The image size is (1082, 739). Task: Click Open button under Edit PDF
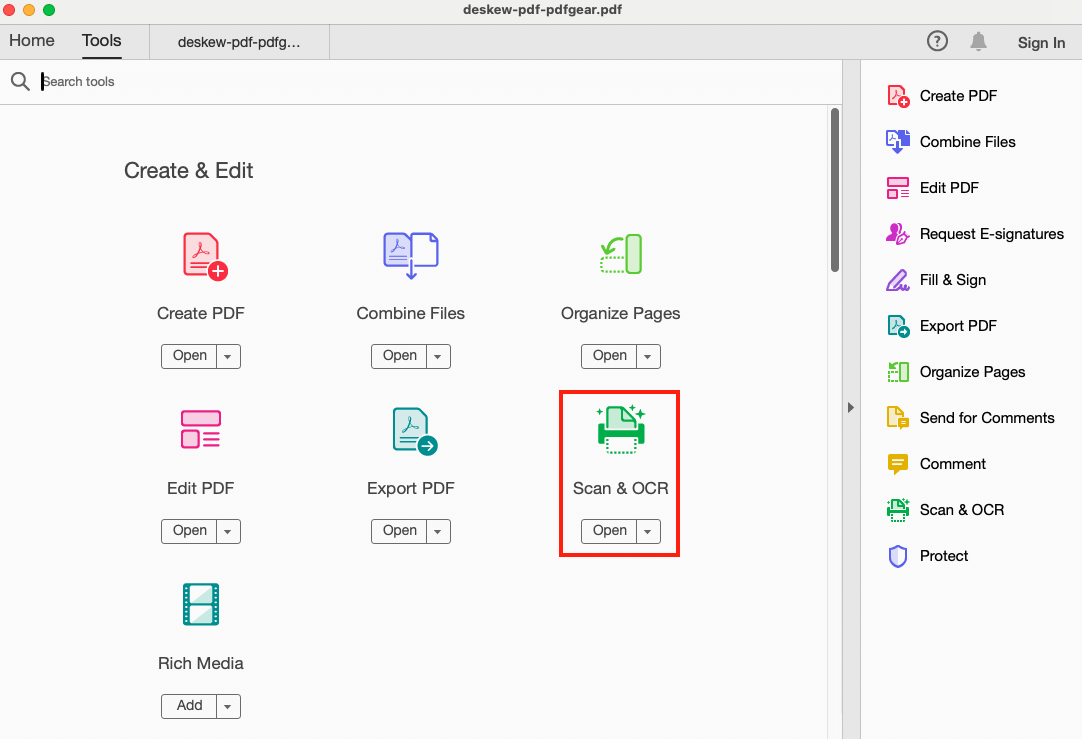tap(190, 531)
